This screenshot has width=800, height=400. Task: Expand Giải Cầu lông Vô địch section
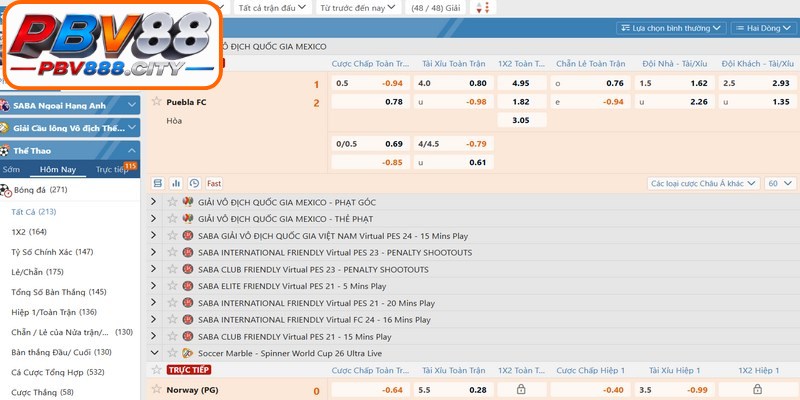click(70, 128)
